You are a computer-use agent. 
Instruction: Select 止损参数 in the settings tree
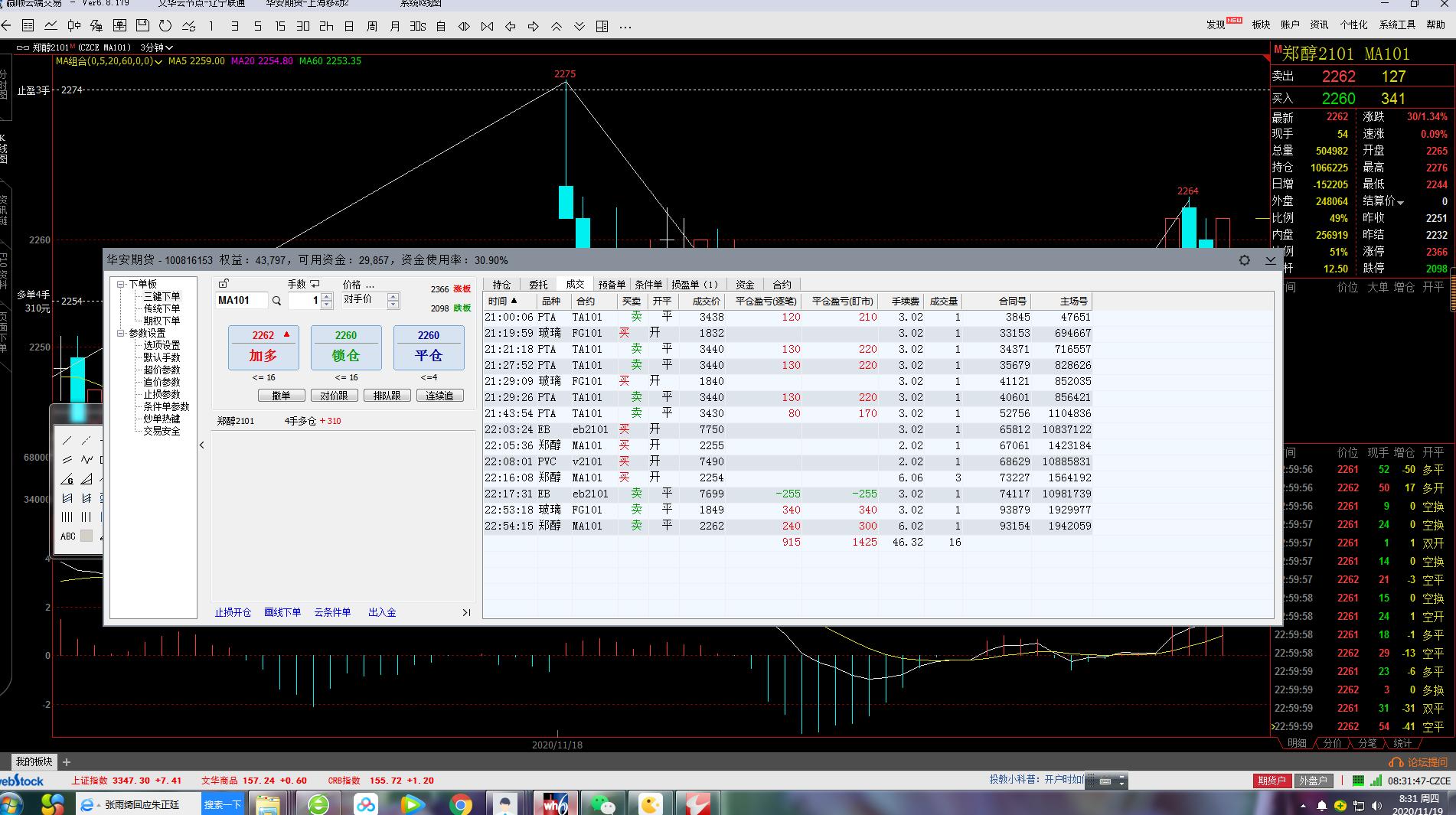tap(162, 394)
